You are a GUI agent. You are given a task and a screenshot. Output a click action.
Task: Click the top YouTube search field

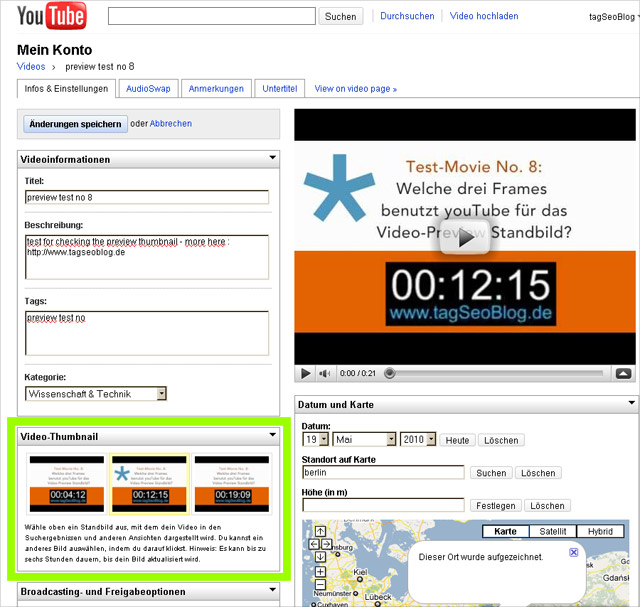click(x=212, y=16)
